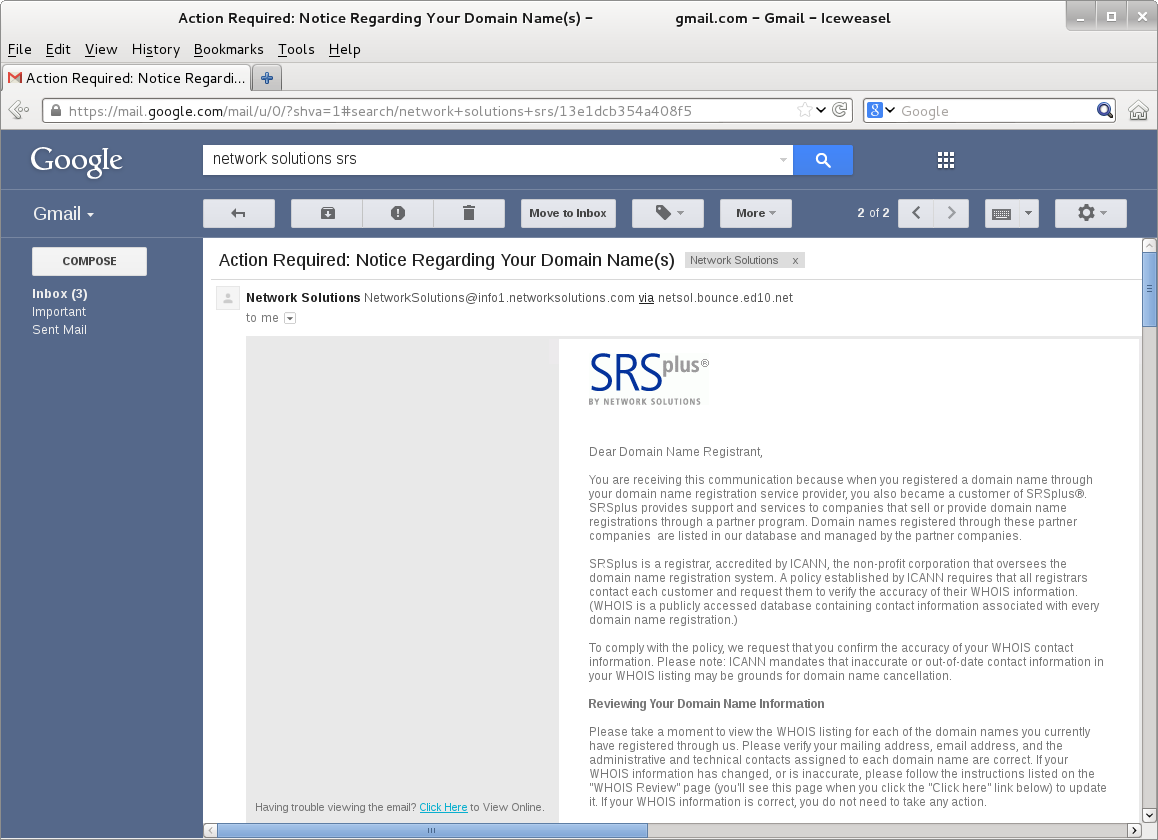
Task: Click the vertical scrollbar down arrow
Action: coord(1149,816)
